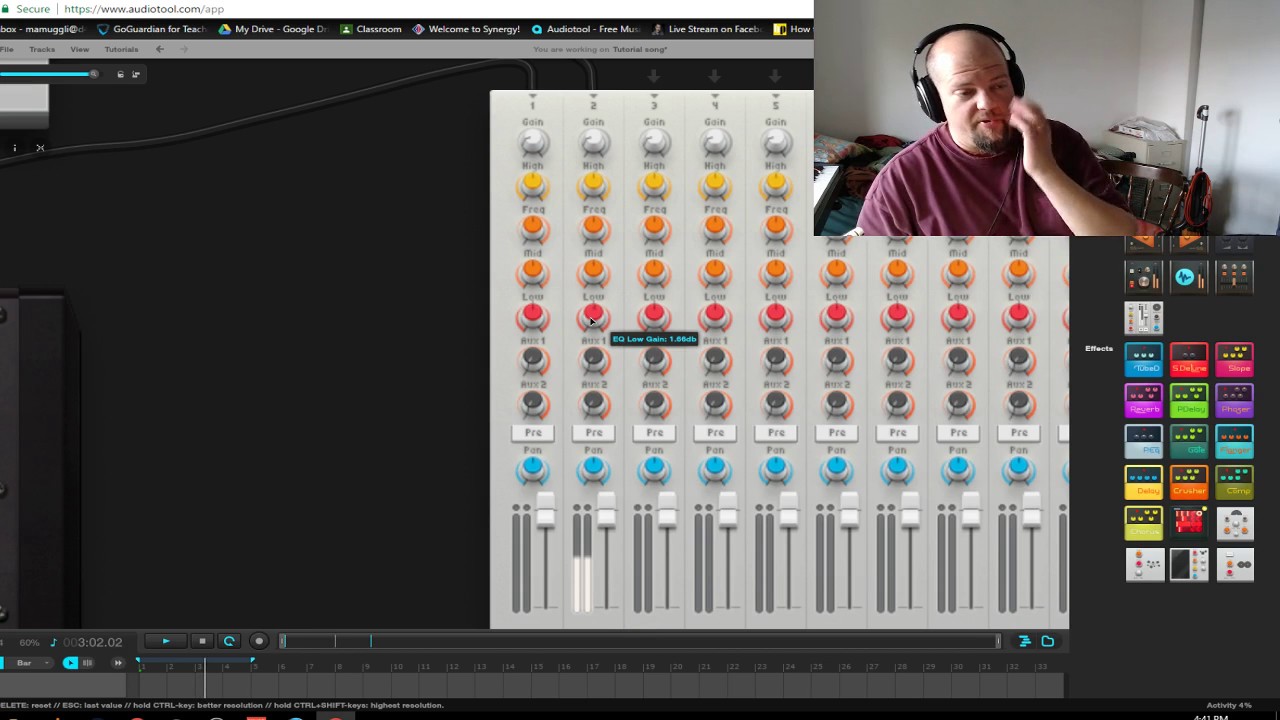Add the Crusher effect pedal
The image size is (1280, 720).
tap(1189, 482)
